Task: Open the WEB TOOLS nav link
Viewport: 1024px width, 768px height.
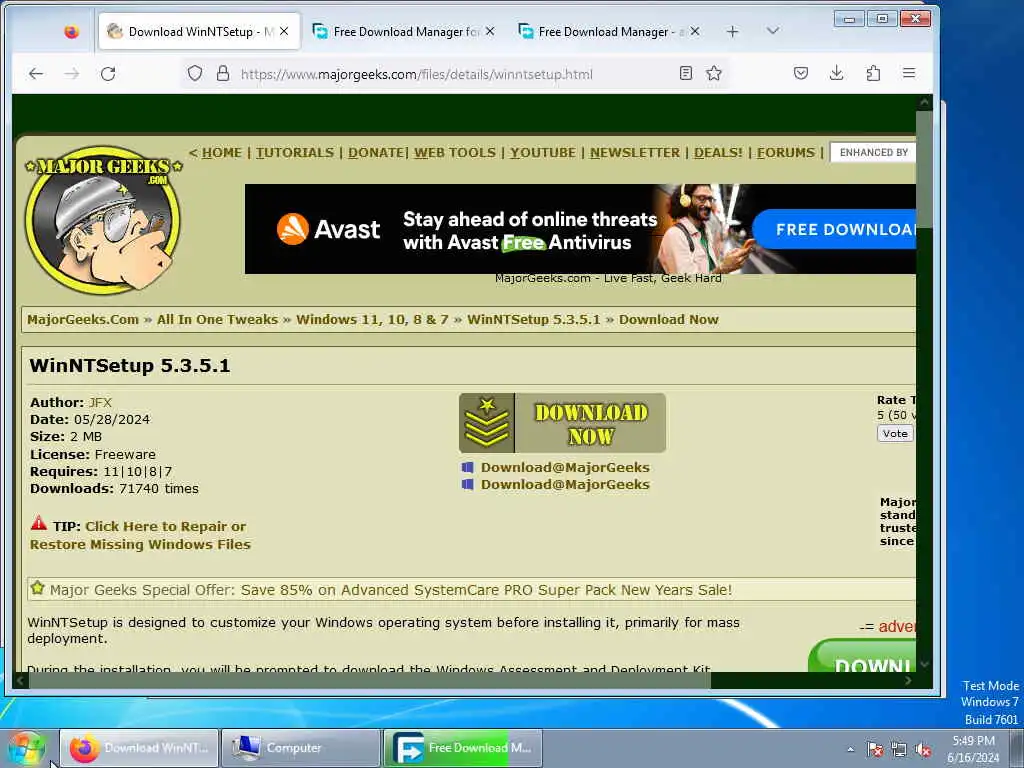Action: [455, 153]
